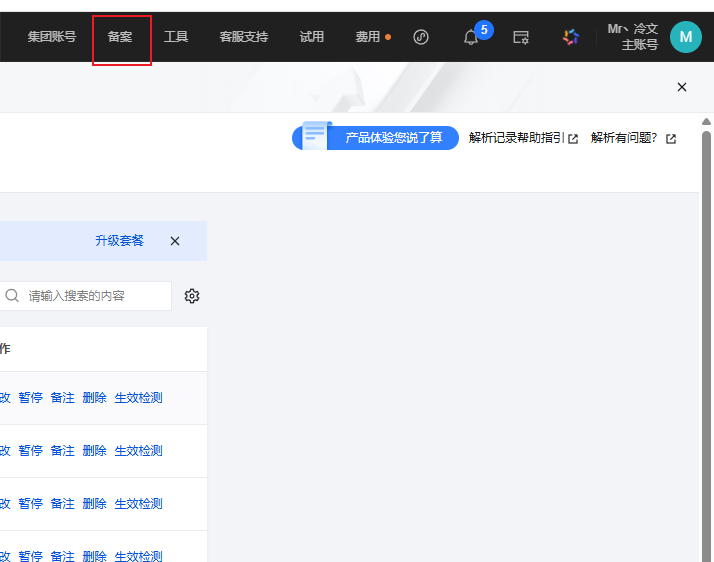Click 暂停 in the first record row
Image resolution: width=714 pixels, height=562 pixels.
click(x=31, y=398)
